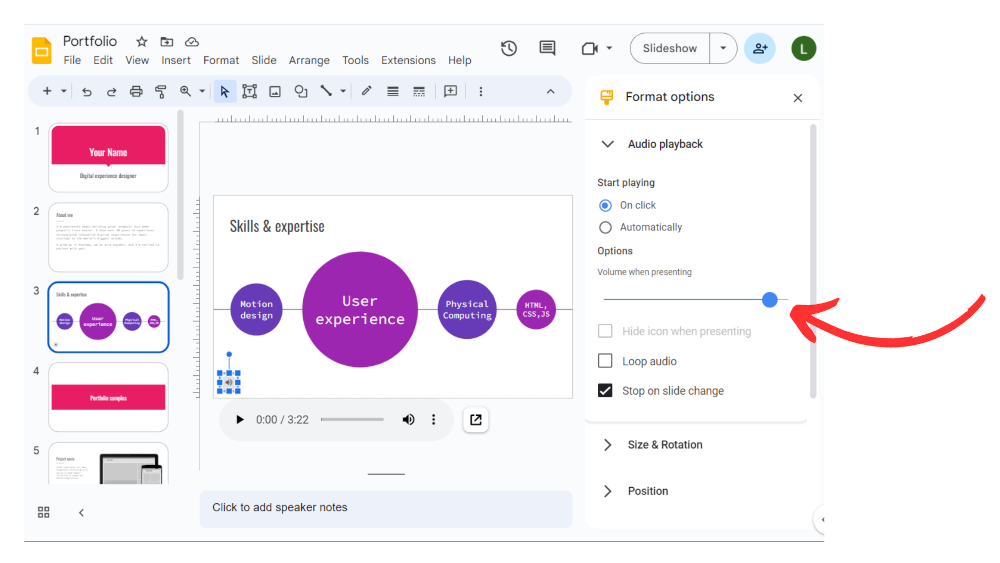Open the View menu
Image resolution: width=1000 pixels, height=563 pixels.
(137, 61)
